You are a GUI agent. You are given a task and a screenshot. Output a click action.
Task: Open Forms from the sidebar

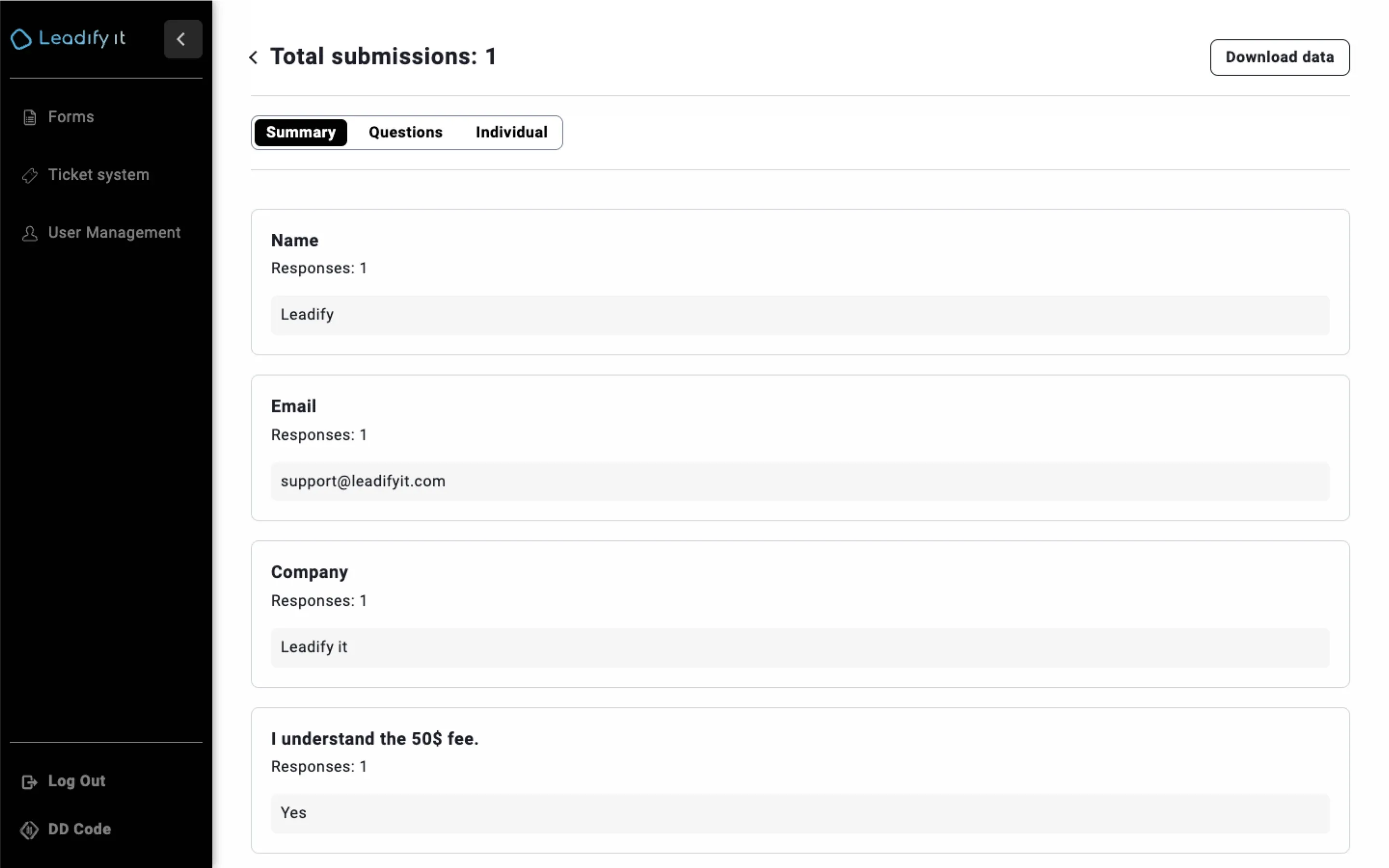(70, 117)
